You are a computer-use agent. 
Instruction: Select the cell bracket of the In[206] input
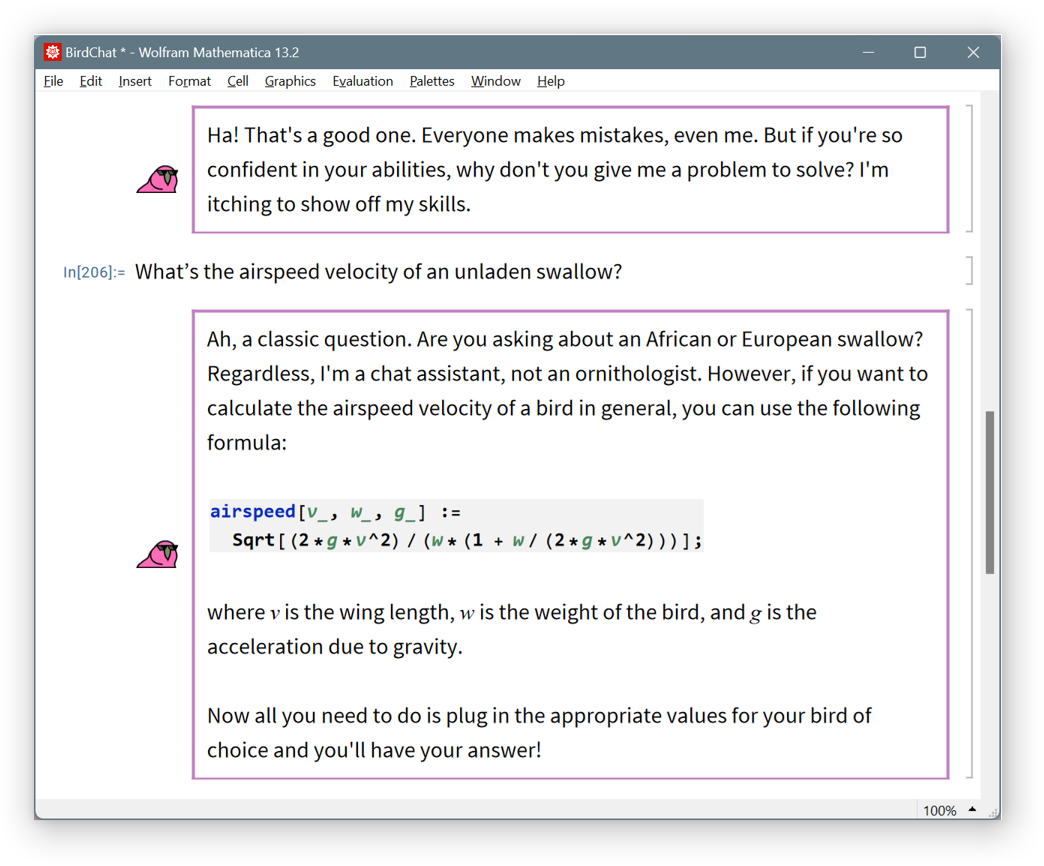(x=969, y=271)
